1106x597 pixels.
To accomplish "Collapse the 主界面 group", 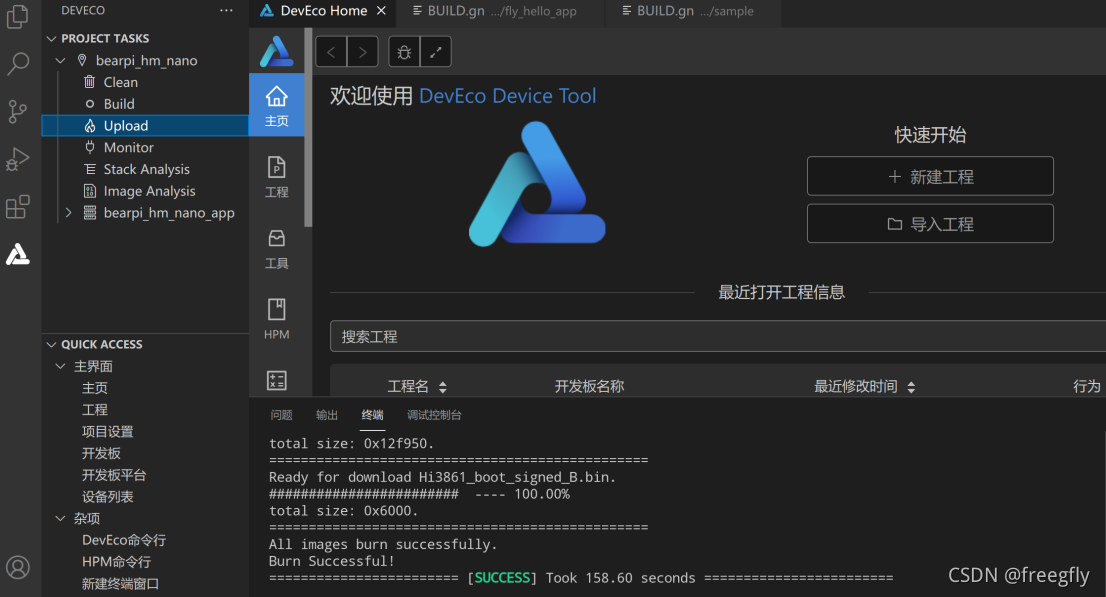I will pos(61,366).
